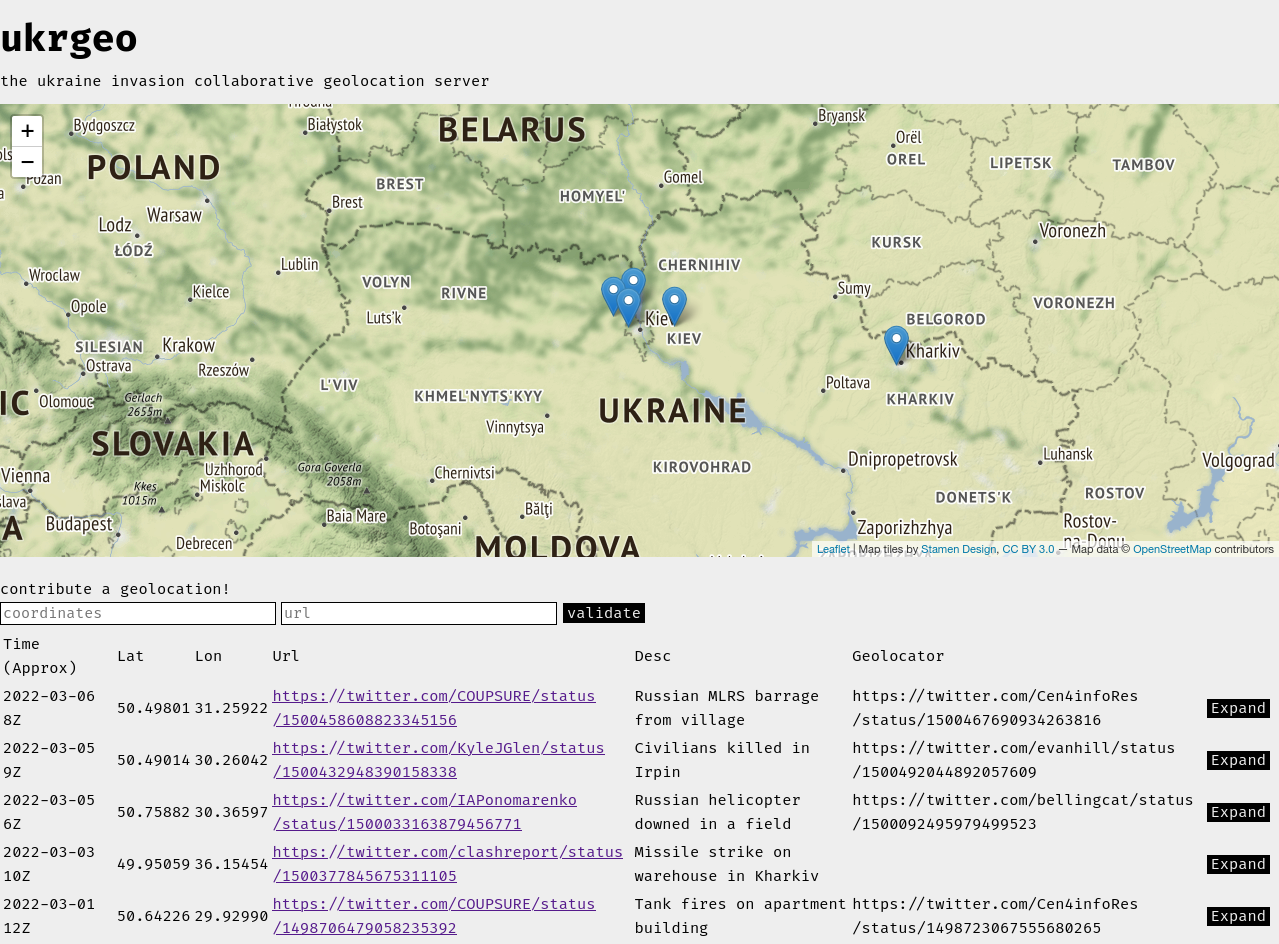Open the IAPonomarenko tweet link
The height and width of the screenshot is (944, 1279).
(425, 812)
